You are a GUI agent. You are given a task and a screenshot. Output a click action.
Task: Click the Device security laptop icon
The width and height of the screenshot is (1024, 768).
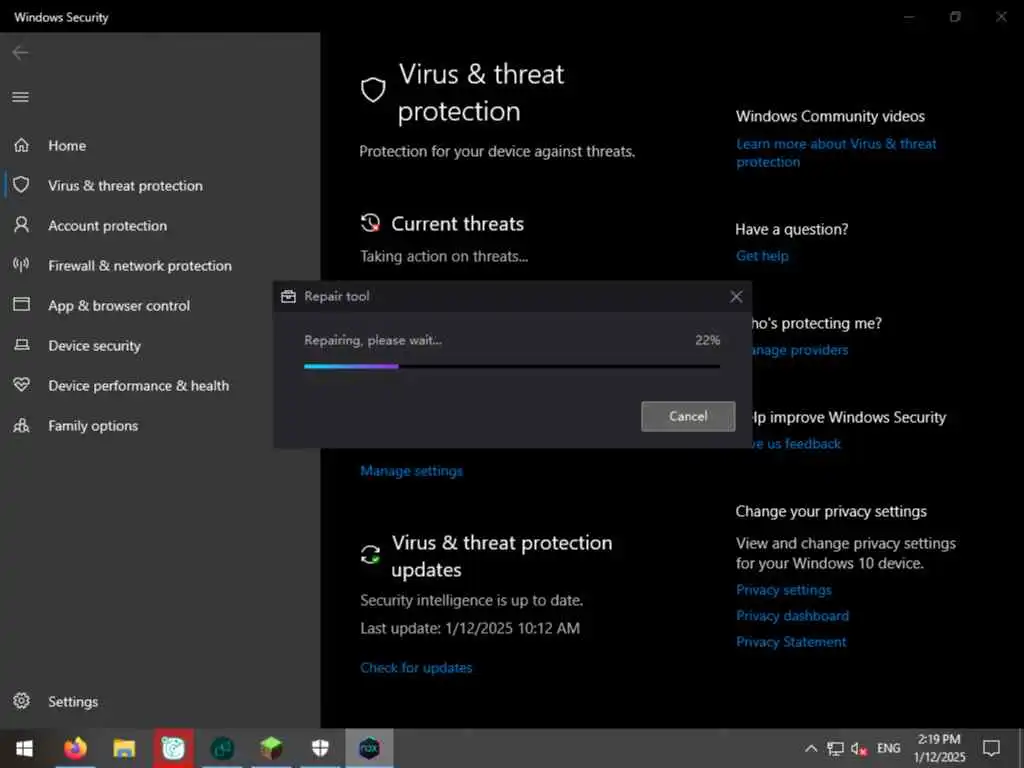pyautogui.click(x=22, y=344)
